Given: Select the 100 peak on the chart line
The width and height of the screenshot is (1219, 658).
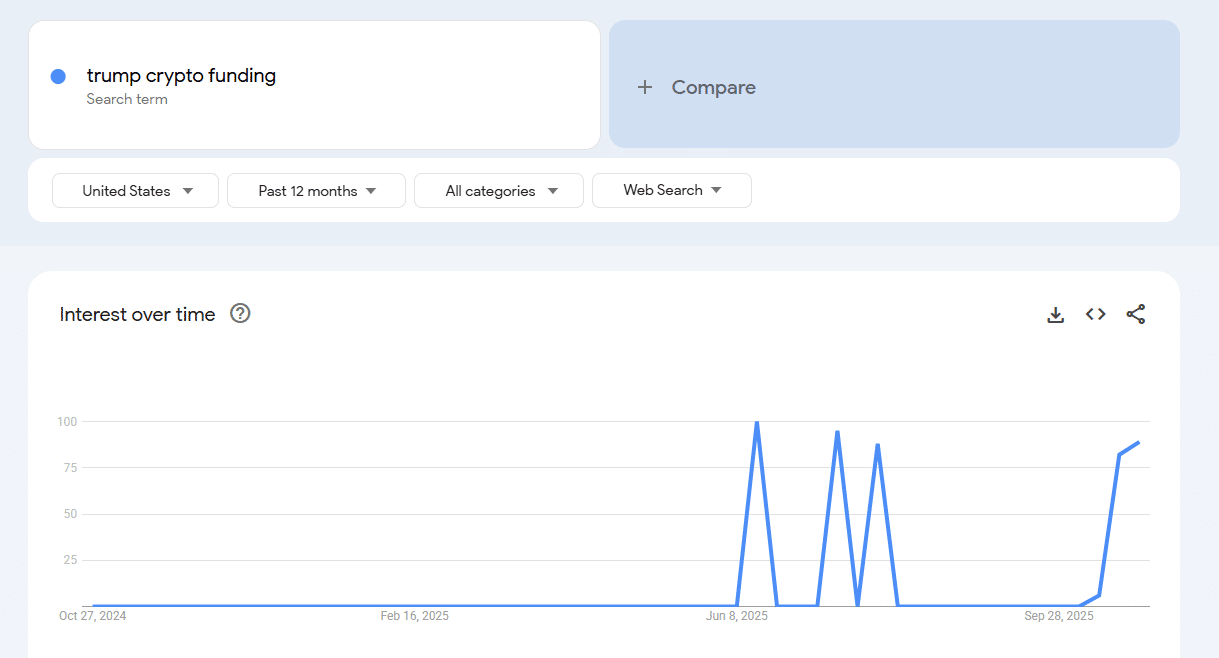Looking at the screenshot, I should click(757, 422).
